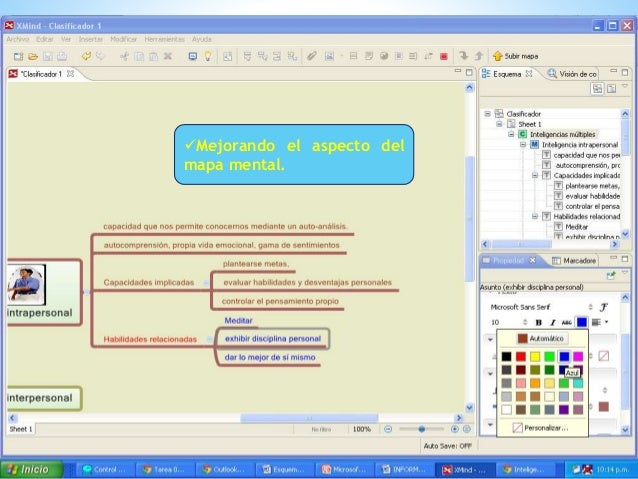The image size is (638, 479).
Task: Collapse the Sheet 1 tree node
Action: 499,124
